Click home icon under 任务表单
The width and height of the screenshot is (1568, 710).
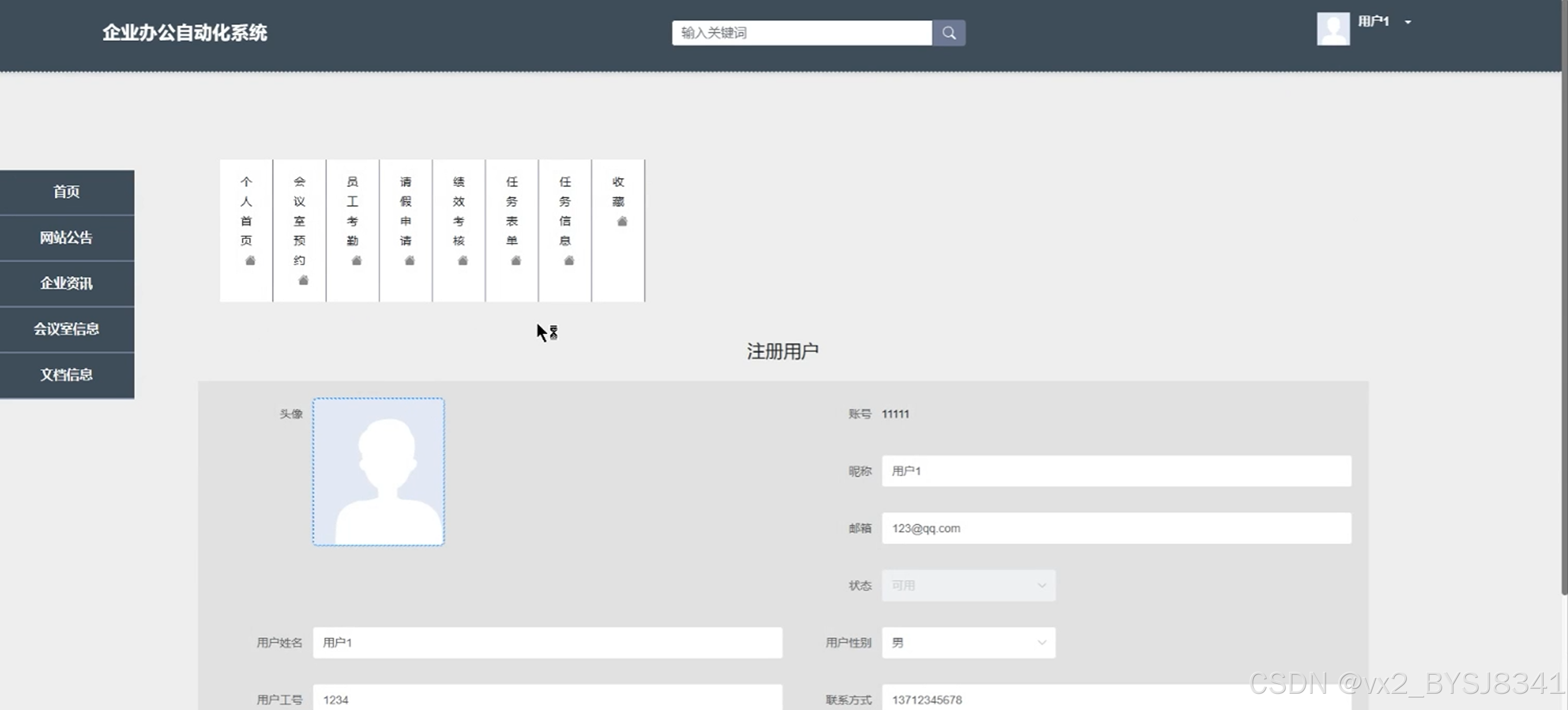click(x=516, y=261)
